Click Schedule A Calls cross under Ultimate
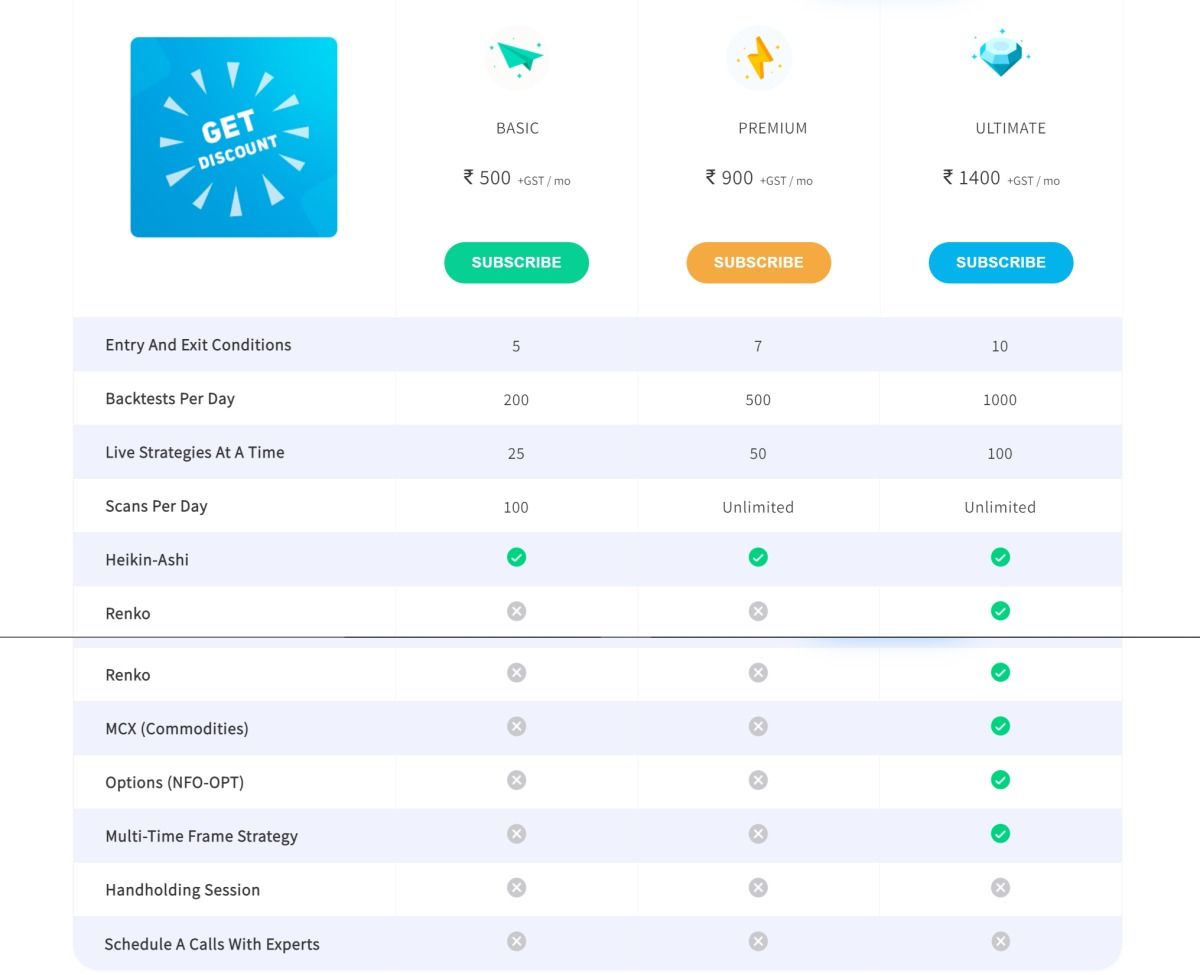Viewport: 1200px width, 975px height. (x=1000, y=941)
